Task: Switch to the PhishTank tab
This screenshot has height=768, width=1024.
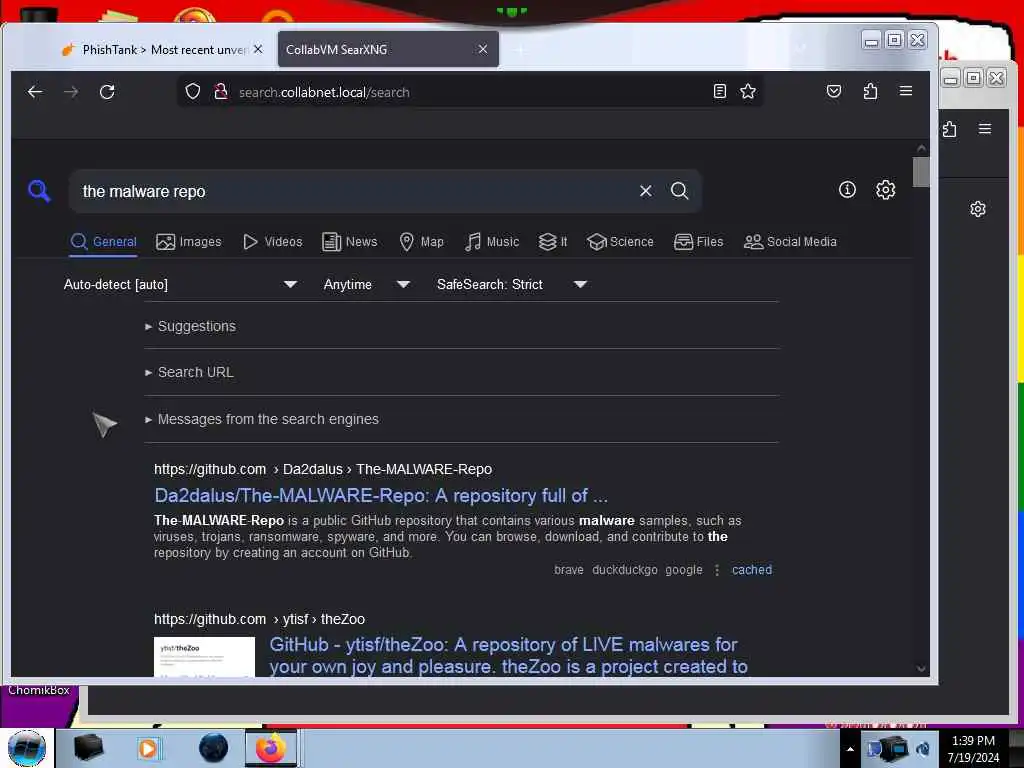Action: pyautogui.click(x=162, y=50)
